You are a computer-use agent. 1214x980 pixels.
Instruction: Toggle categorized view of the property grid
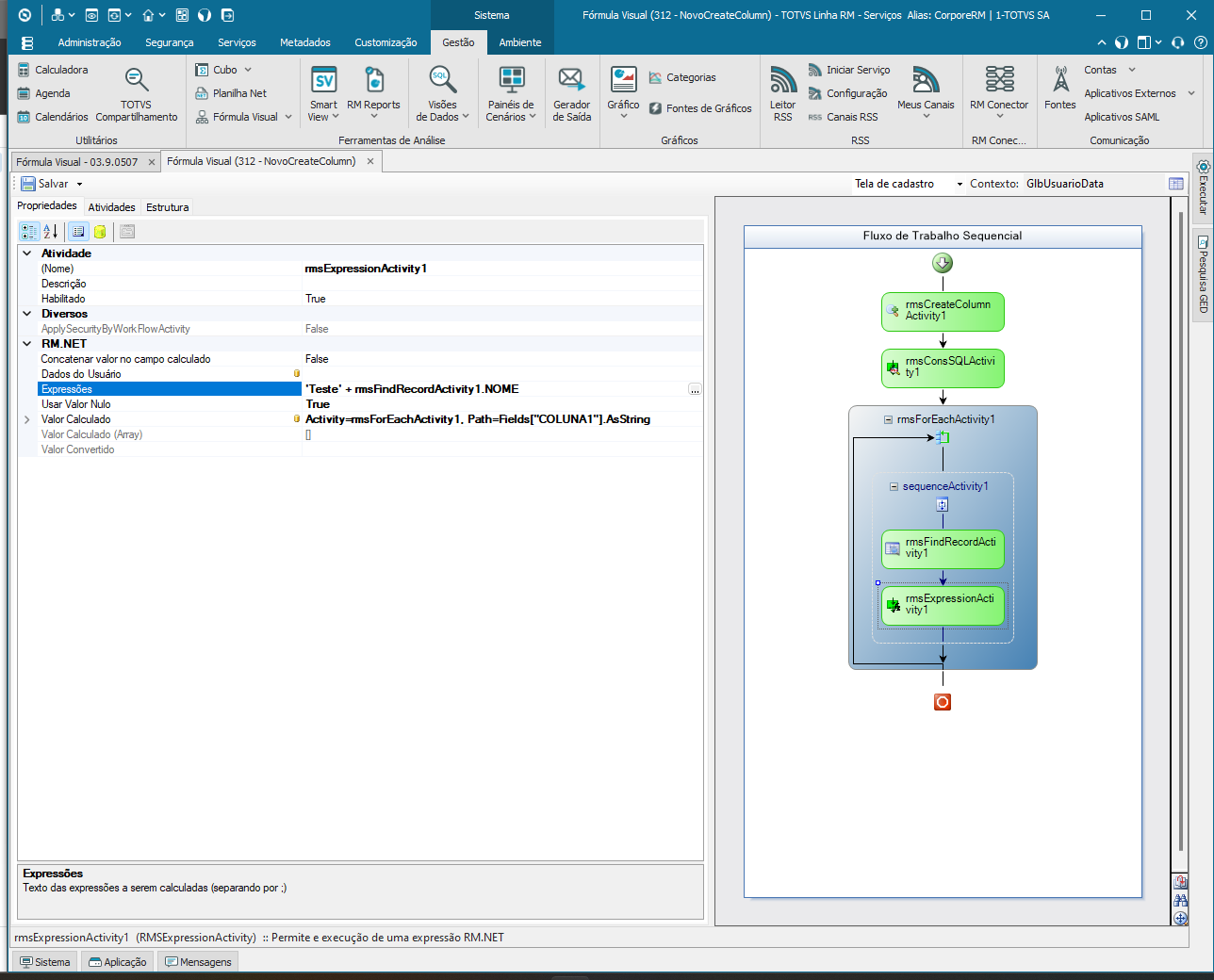point(29,231)
